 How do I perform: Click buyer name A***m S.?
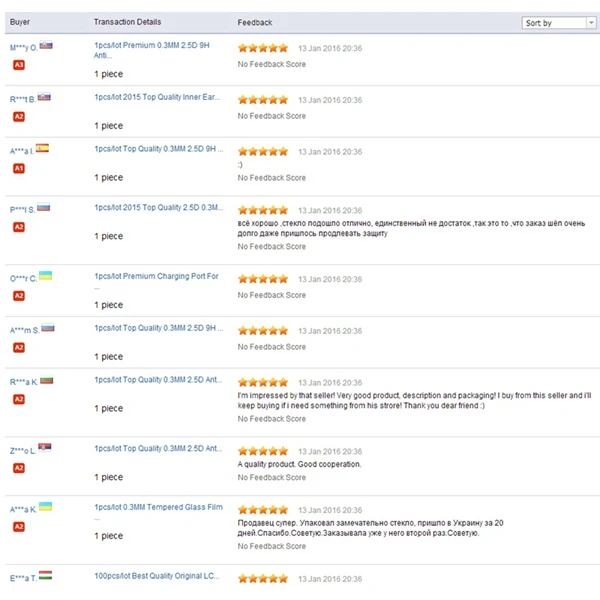pyautogui.click(x=23, y=330)
